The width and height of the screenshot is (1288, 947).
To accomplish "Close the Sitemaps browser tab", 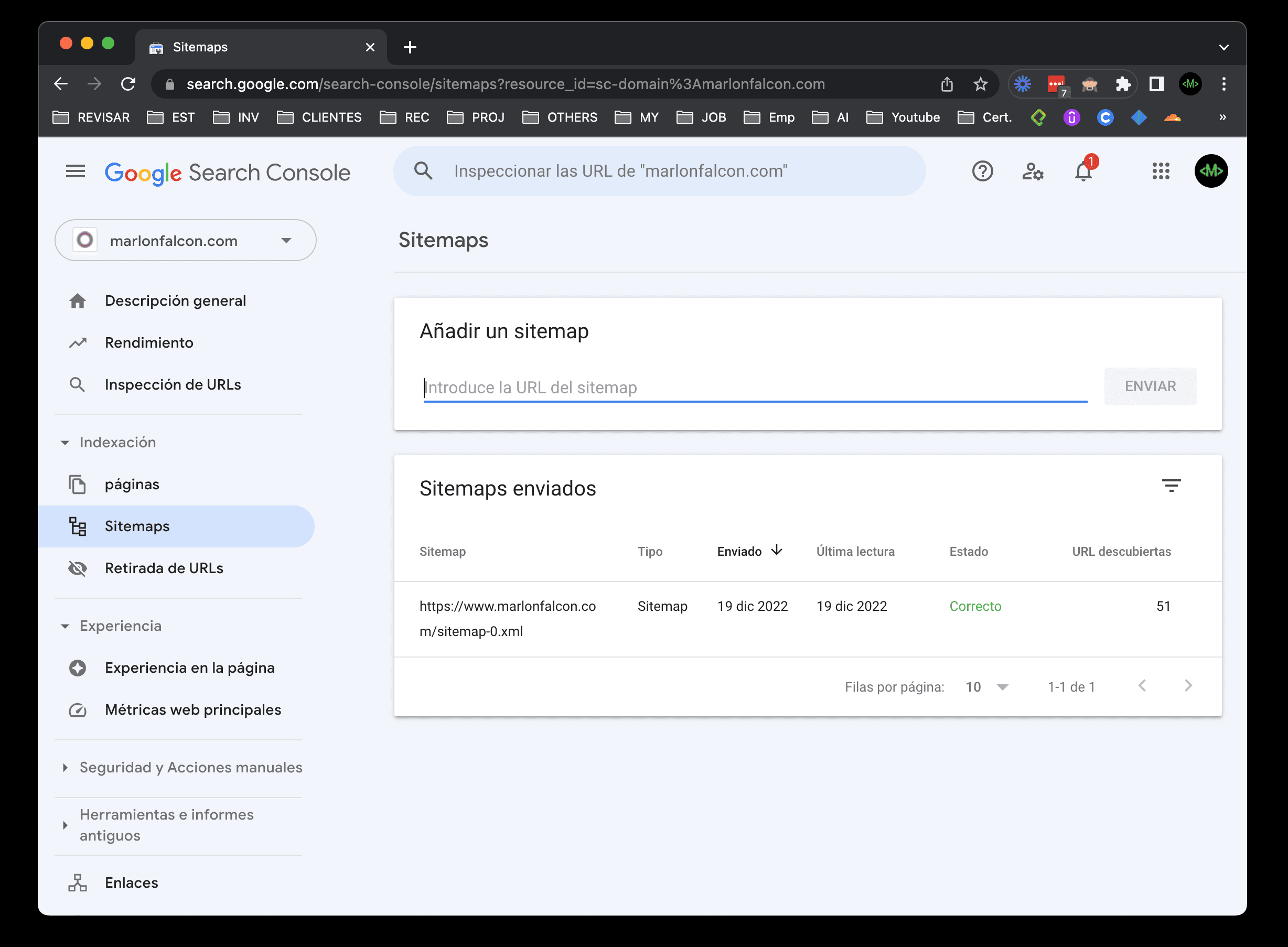I will [370, 47].
